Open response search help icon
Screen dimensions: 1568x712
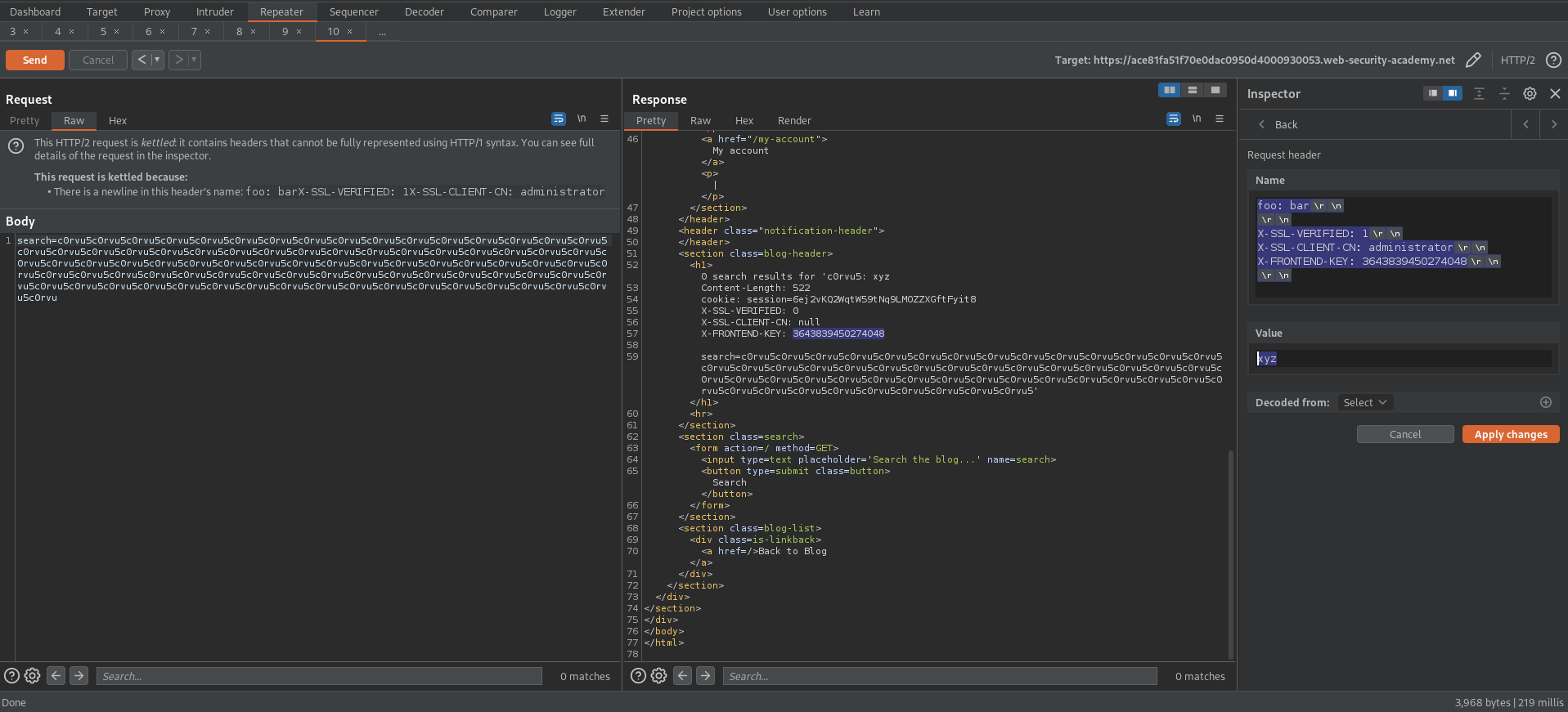pos(638,675)
